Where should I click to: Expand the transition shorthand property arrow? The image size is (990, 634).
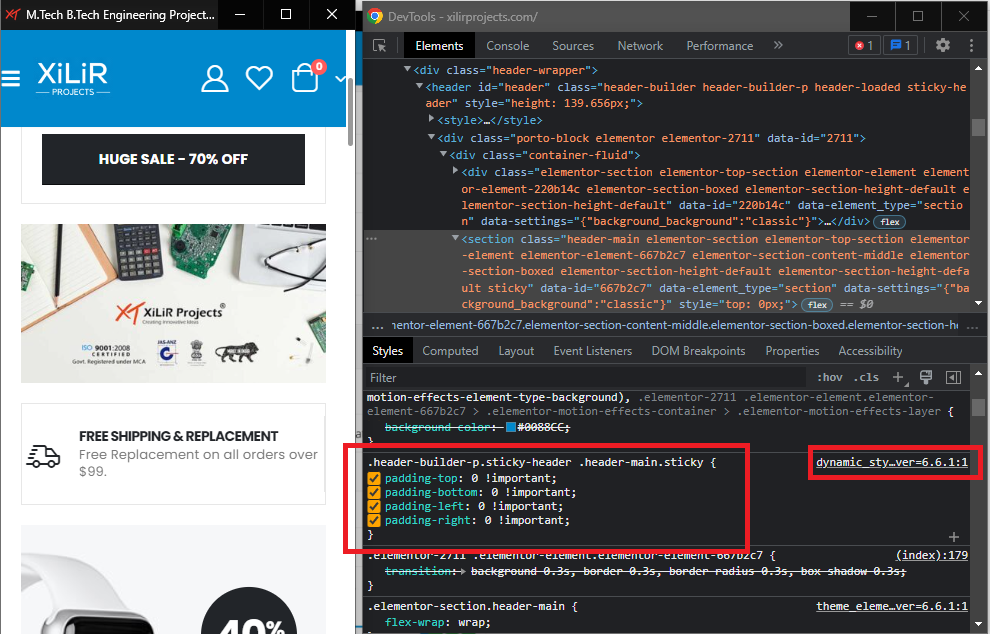[464, 571]
